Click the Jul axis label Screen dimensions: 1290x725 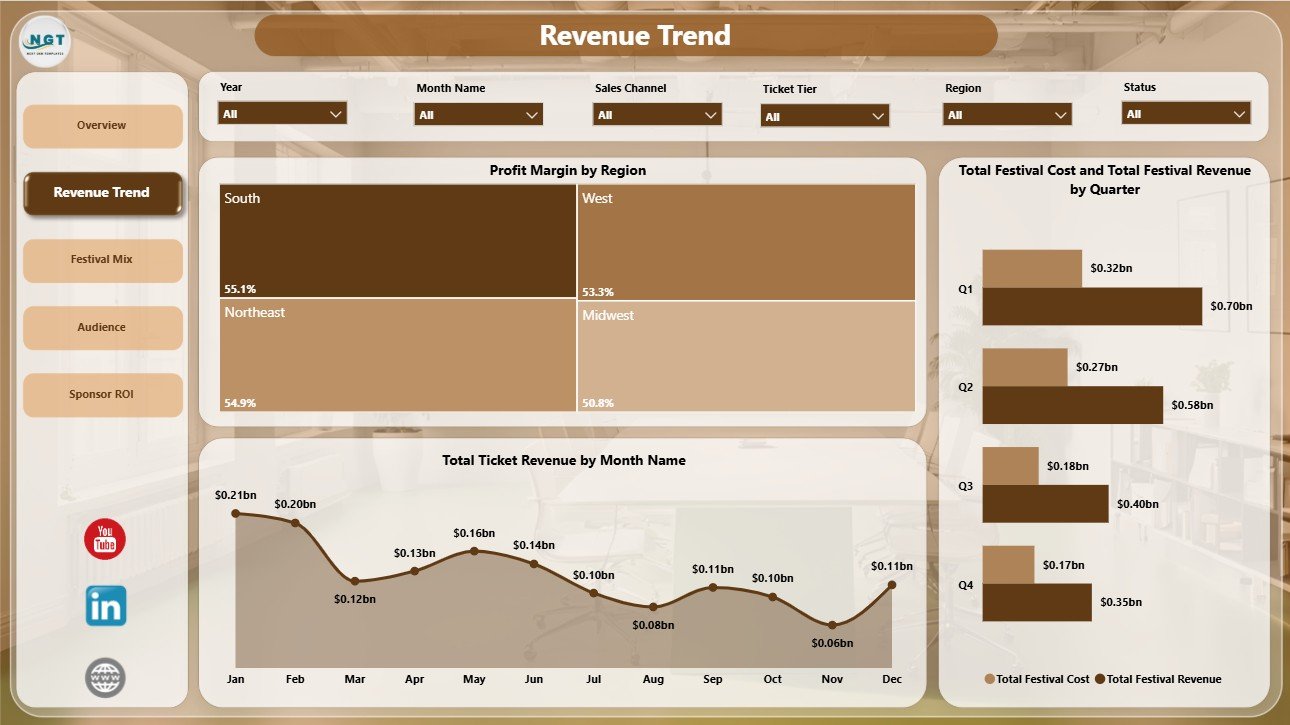[593, 680]
